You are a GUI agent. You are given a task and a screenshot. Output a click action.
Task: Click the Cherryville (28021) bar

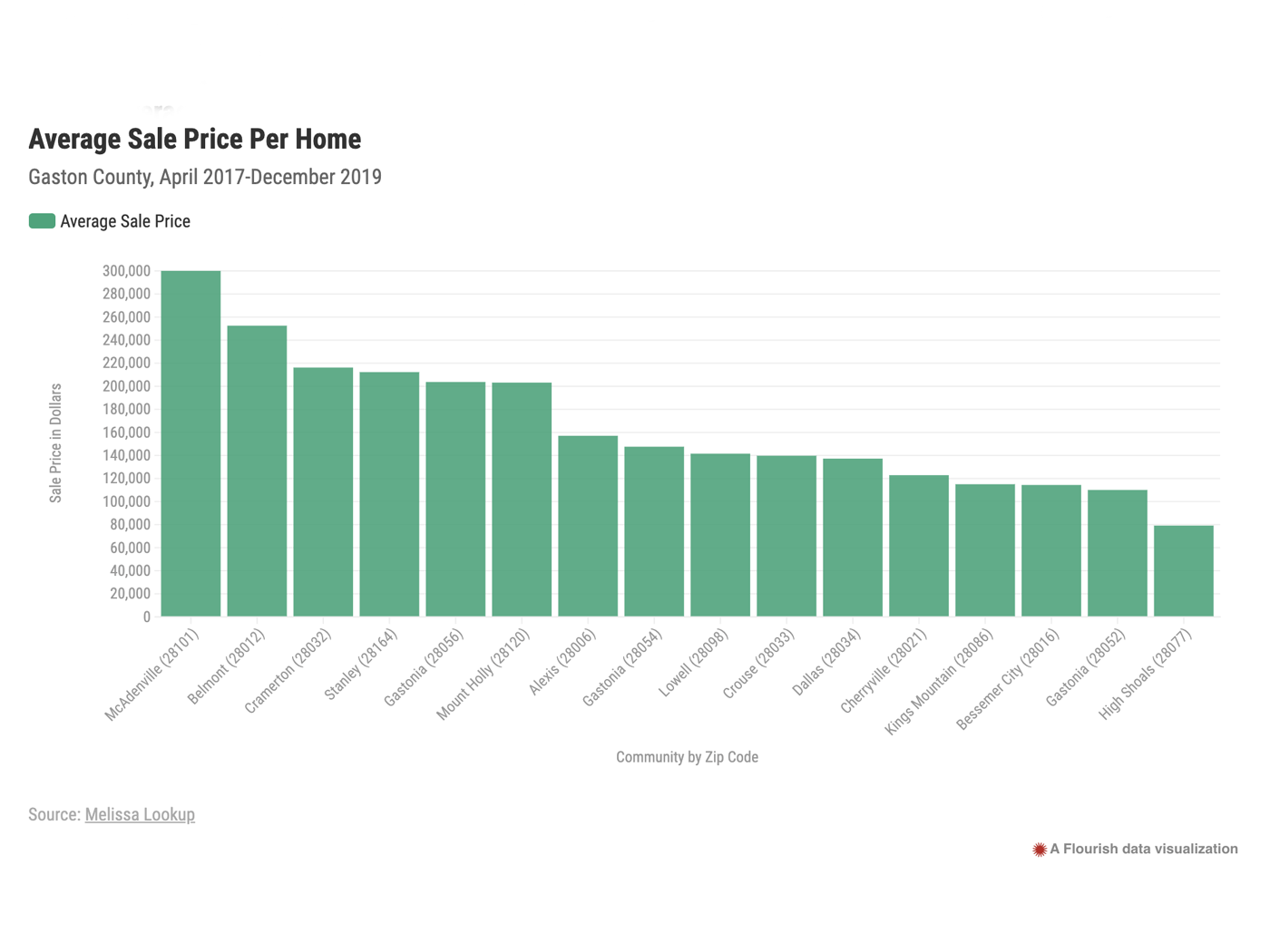point(919,546)
